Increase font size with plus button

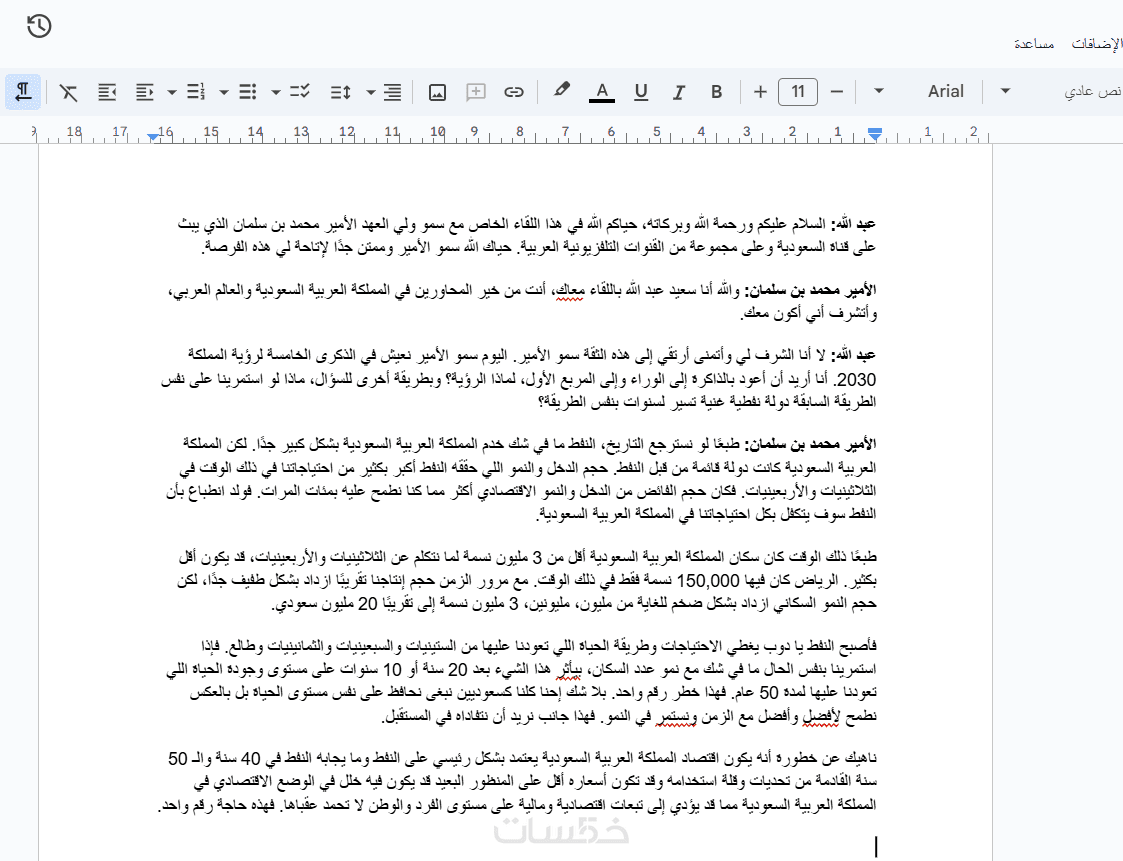(x=760, y=92)
